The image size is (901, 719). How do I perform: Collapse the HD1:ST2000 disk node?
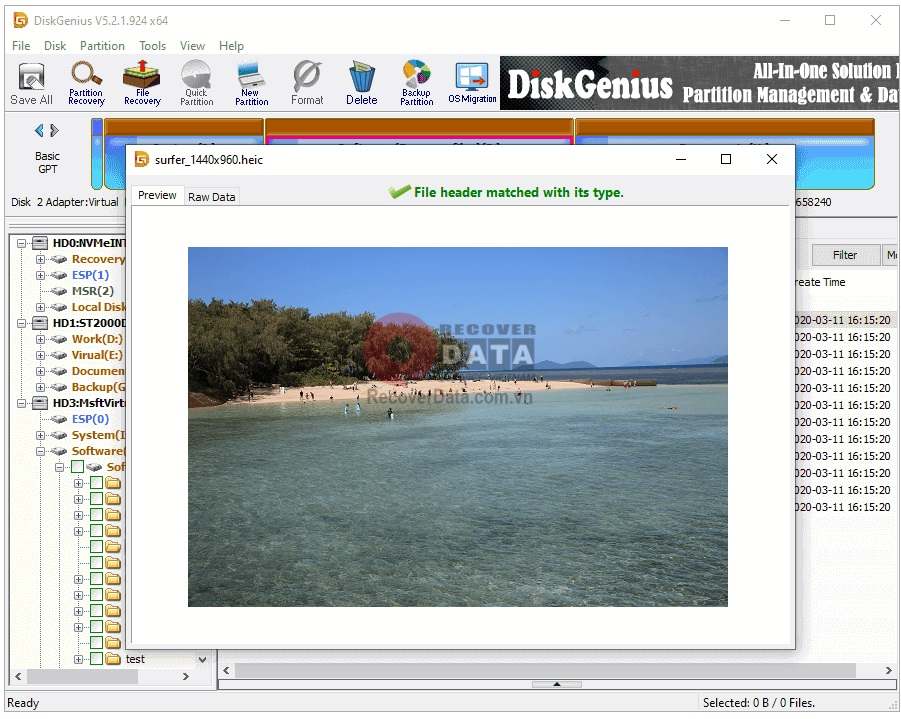coord(22,323)
